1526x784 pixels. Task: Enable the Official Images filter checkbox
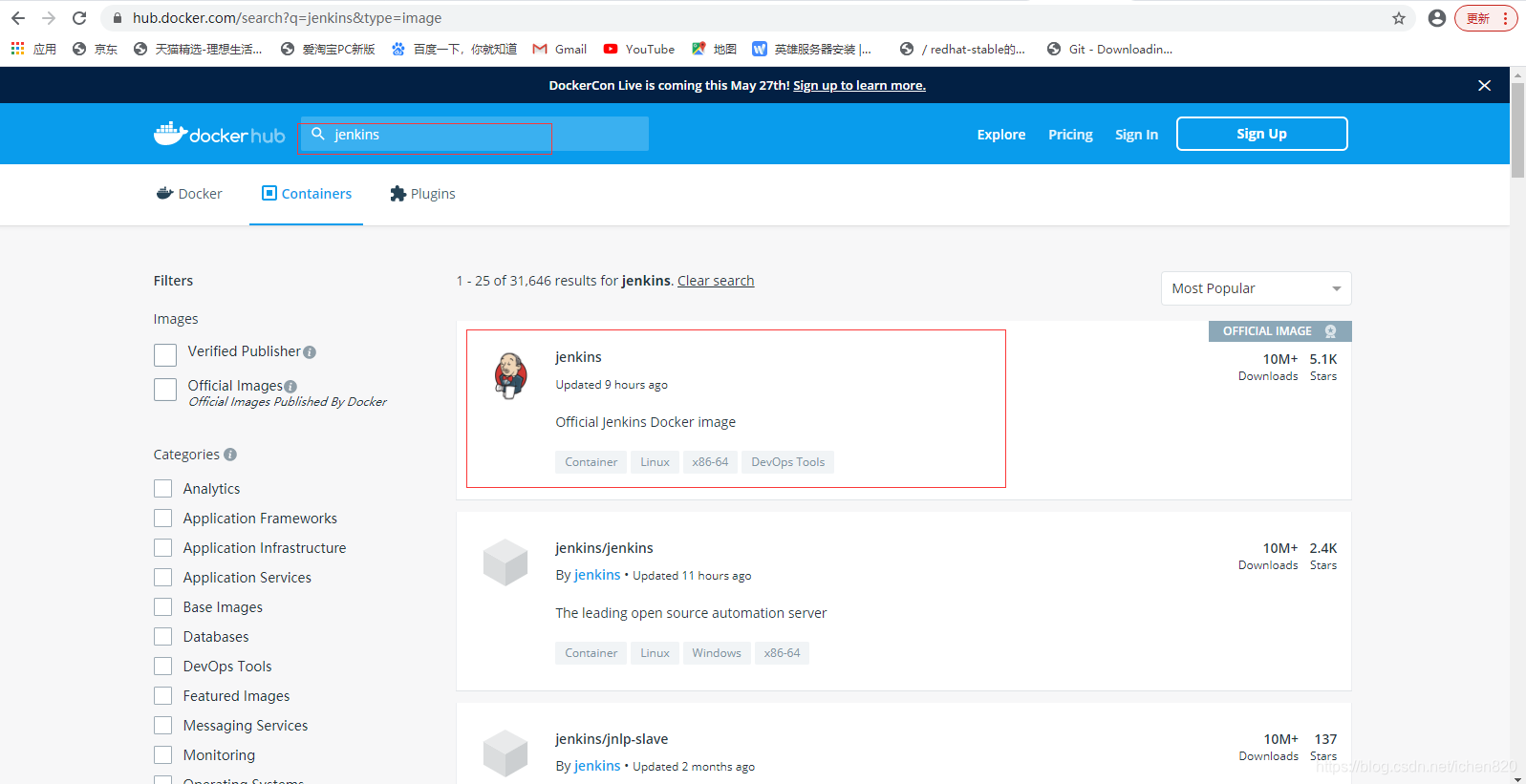[x=165, y=390]
